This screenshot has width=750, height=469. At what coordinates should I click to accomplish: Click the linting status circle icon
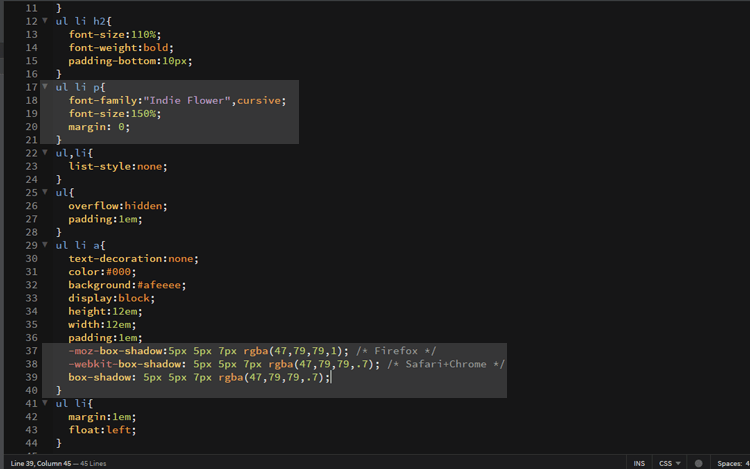[x=698, y=463]
